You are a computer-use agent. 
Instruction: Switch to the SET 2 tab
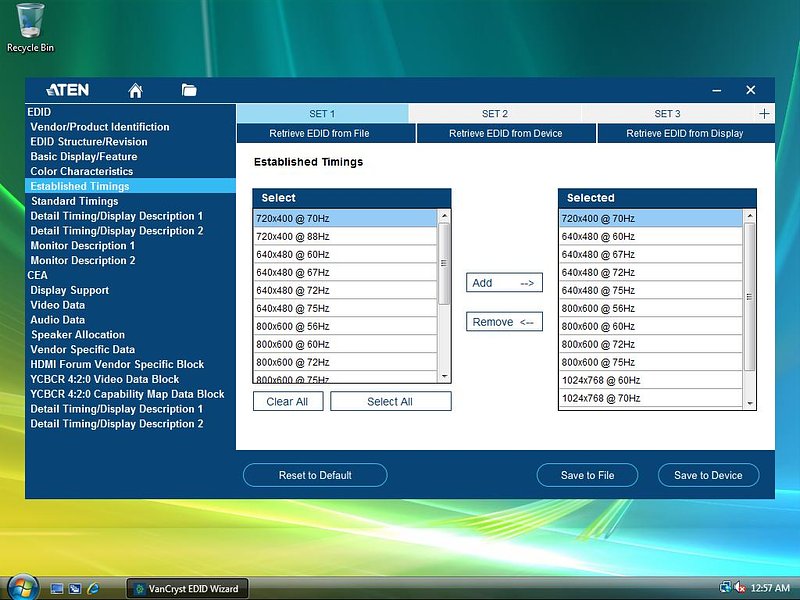click(x=494, y=114)
